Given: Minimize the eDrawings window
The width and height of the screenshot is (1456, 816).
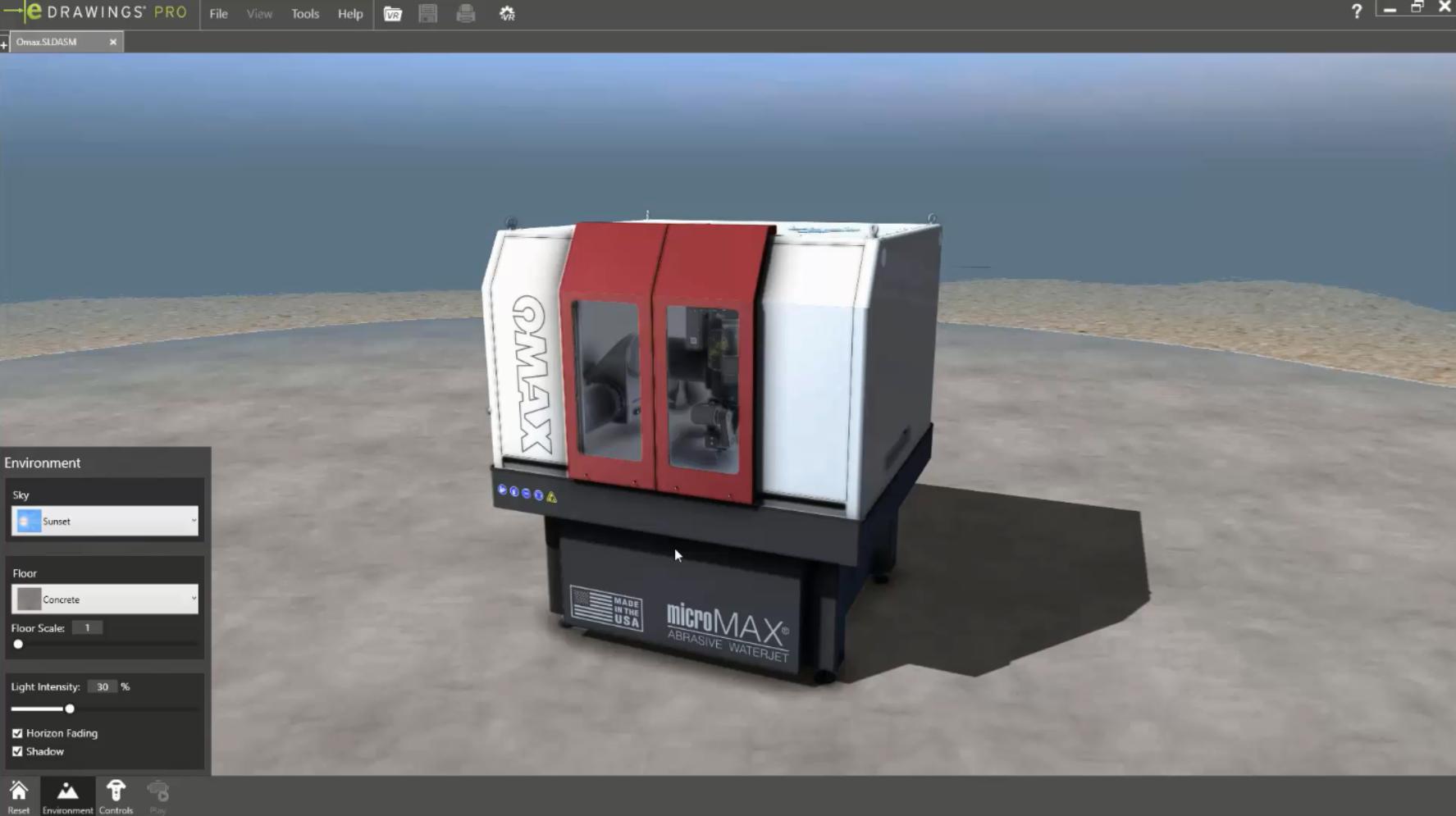Looking at the screenshot, I should [x=1390, y=10].
